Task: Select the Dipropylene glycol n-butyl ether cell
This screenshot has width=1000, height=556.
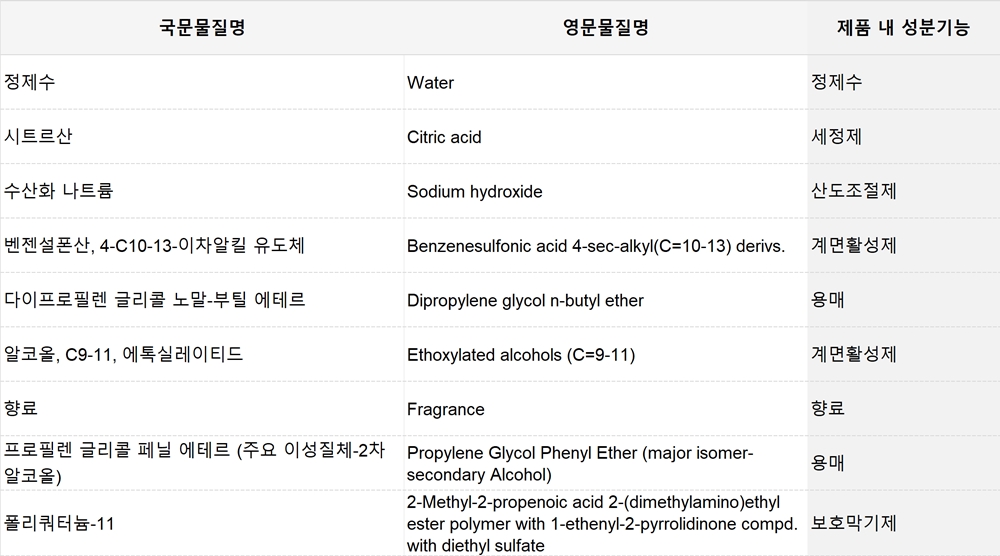Action: tap(605, 300)
